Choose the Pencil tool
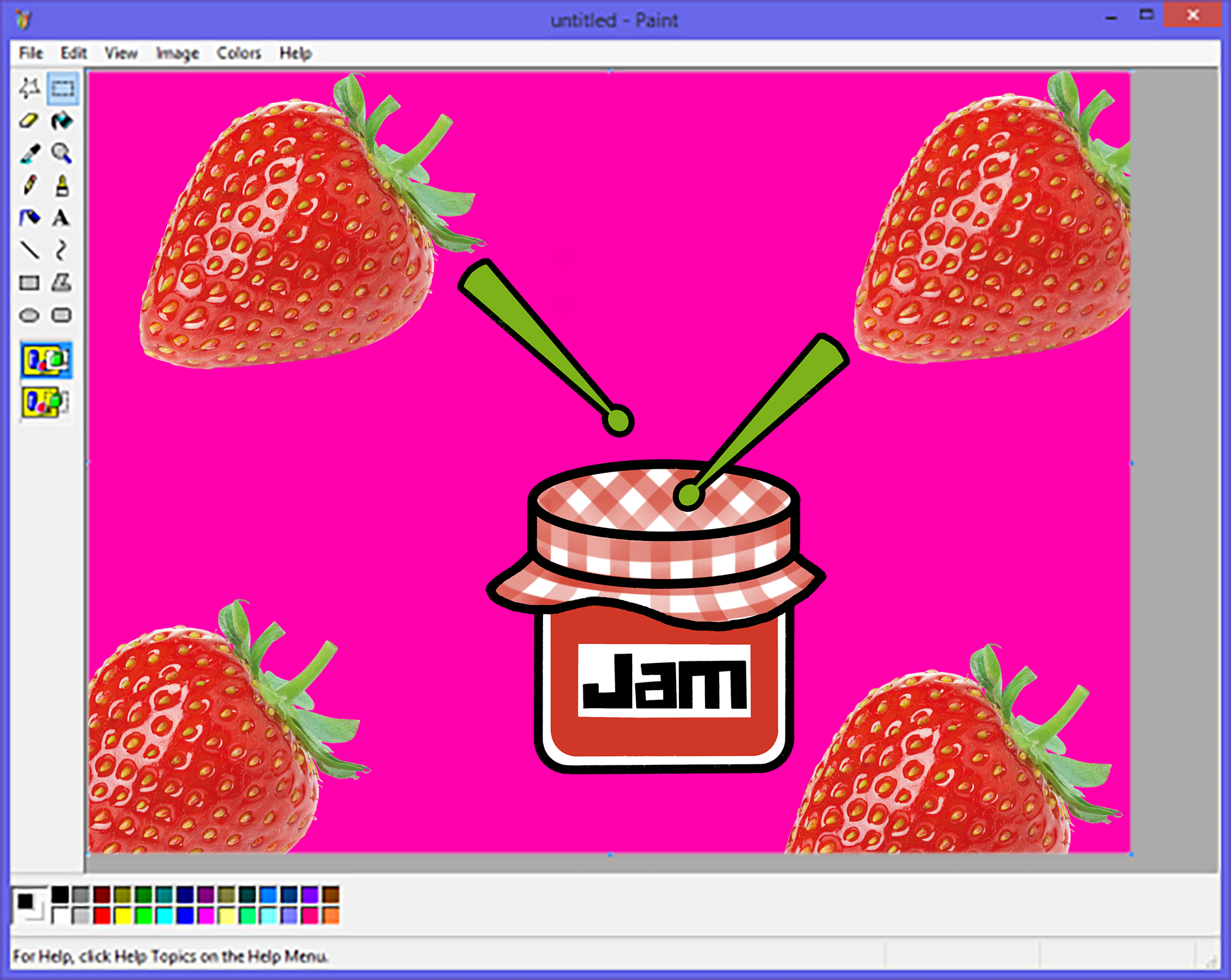Image resolution: width=1231 pixels, height=980 pixels. 30,186
